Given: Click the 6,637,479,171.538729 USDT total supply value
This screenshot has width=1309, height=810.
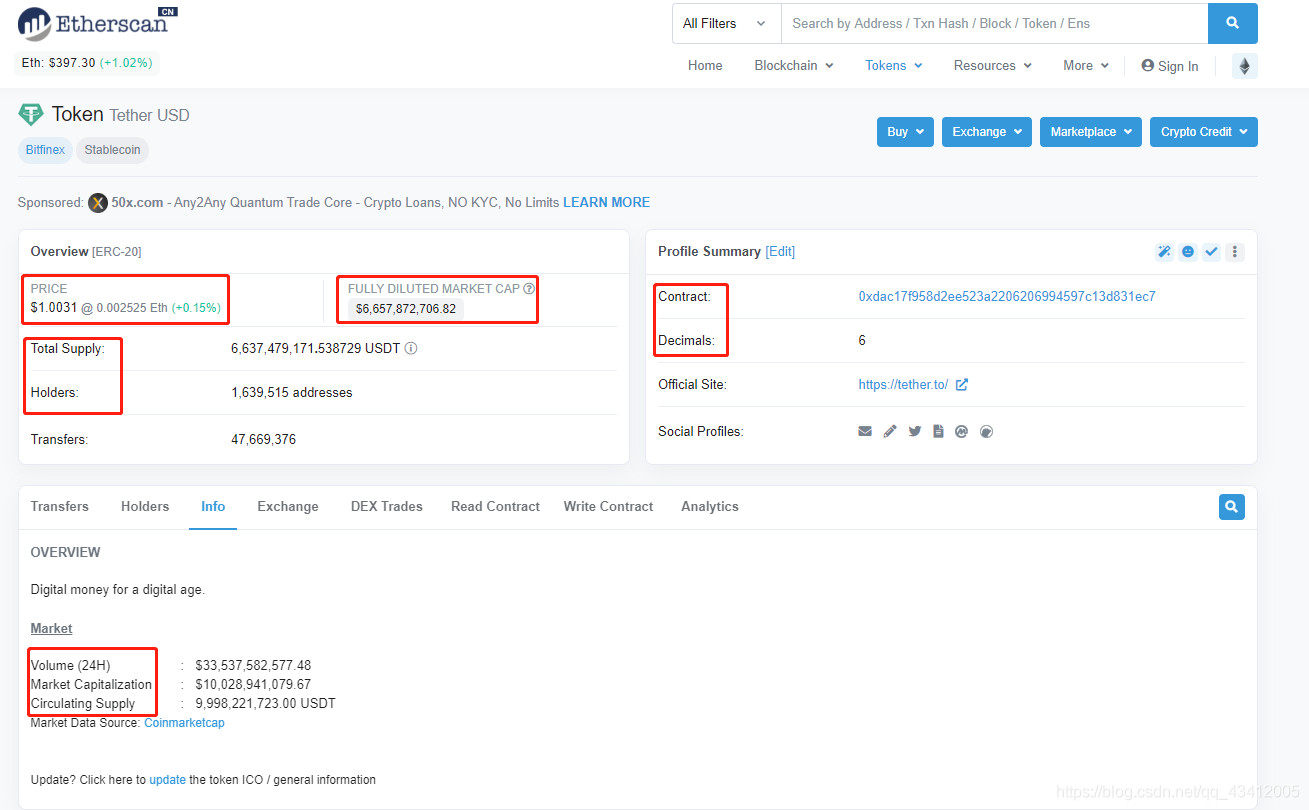Looking at the screenshot, I should (316, 349).
